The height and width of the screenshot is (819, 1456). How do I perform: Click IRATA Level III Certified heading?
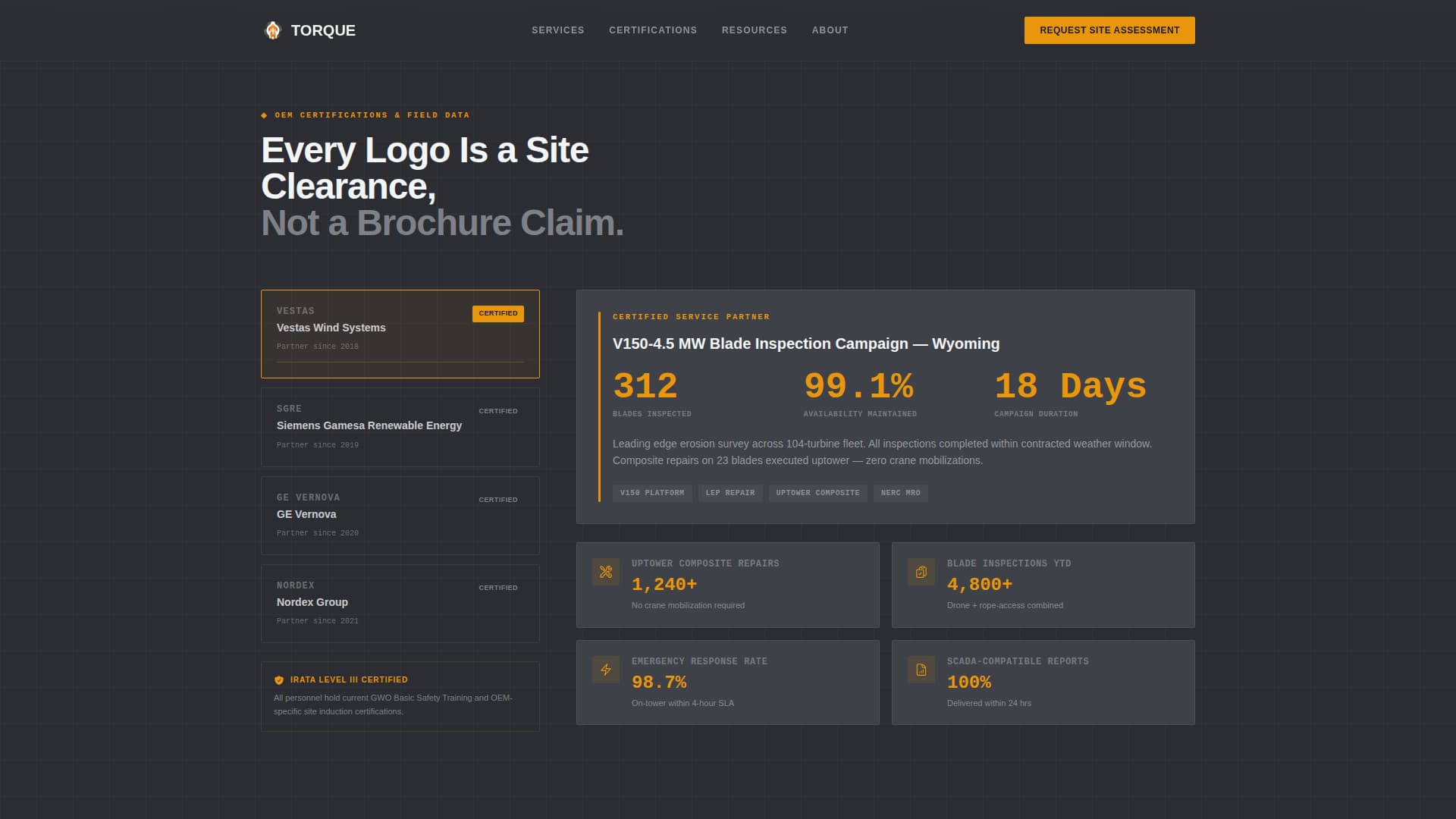(349, 680)
